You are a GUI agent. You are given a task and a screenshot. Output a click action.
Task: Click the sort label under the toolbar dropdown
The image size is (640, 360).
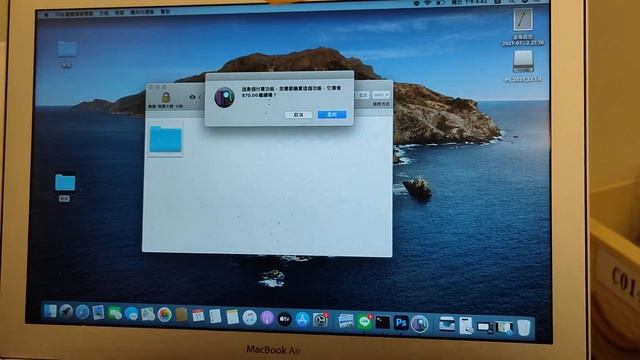click(381, 104)
